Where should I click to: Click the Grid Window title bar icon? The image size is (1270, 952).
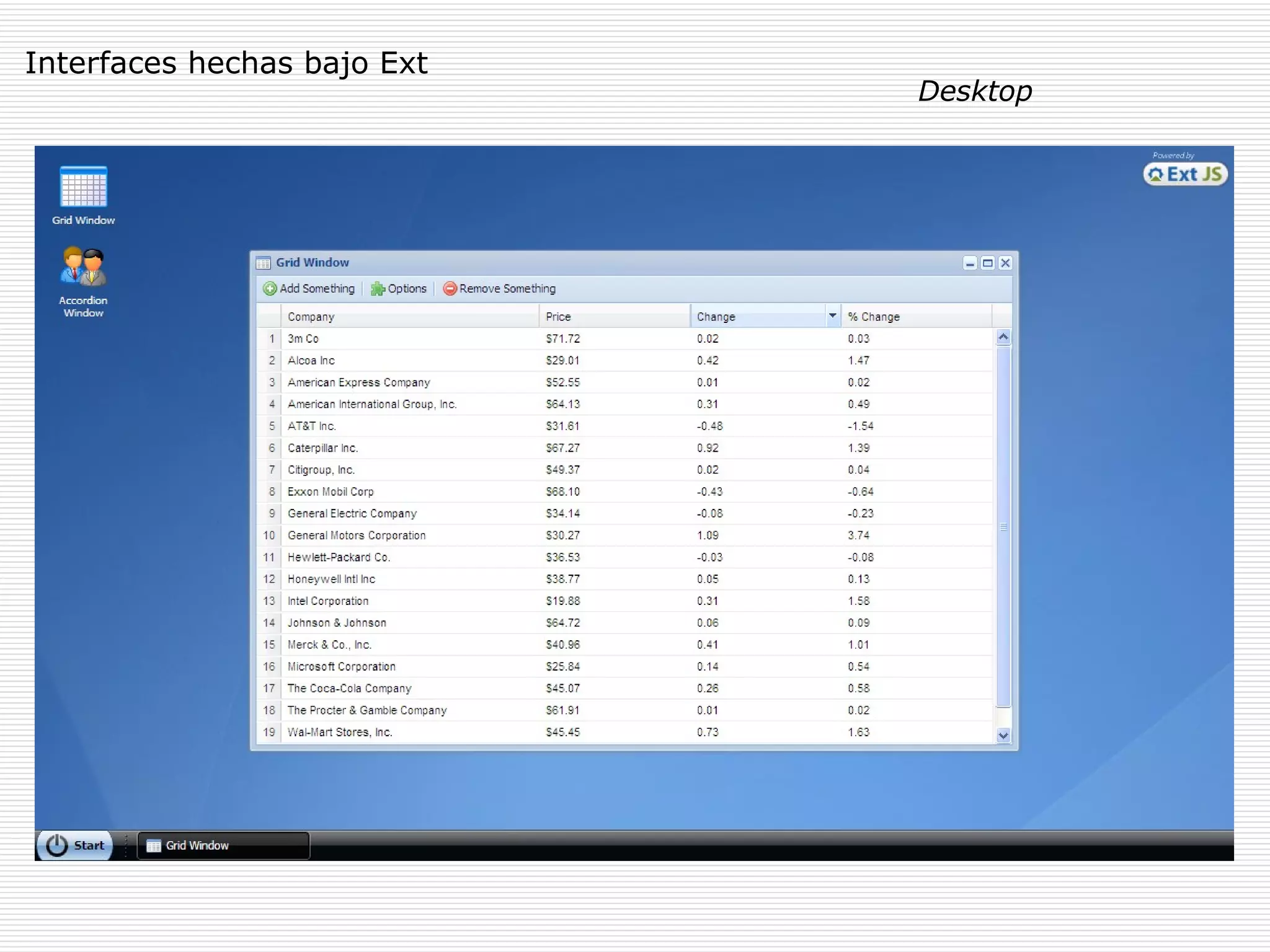pos(264,263)
